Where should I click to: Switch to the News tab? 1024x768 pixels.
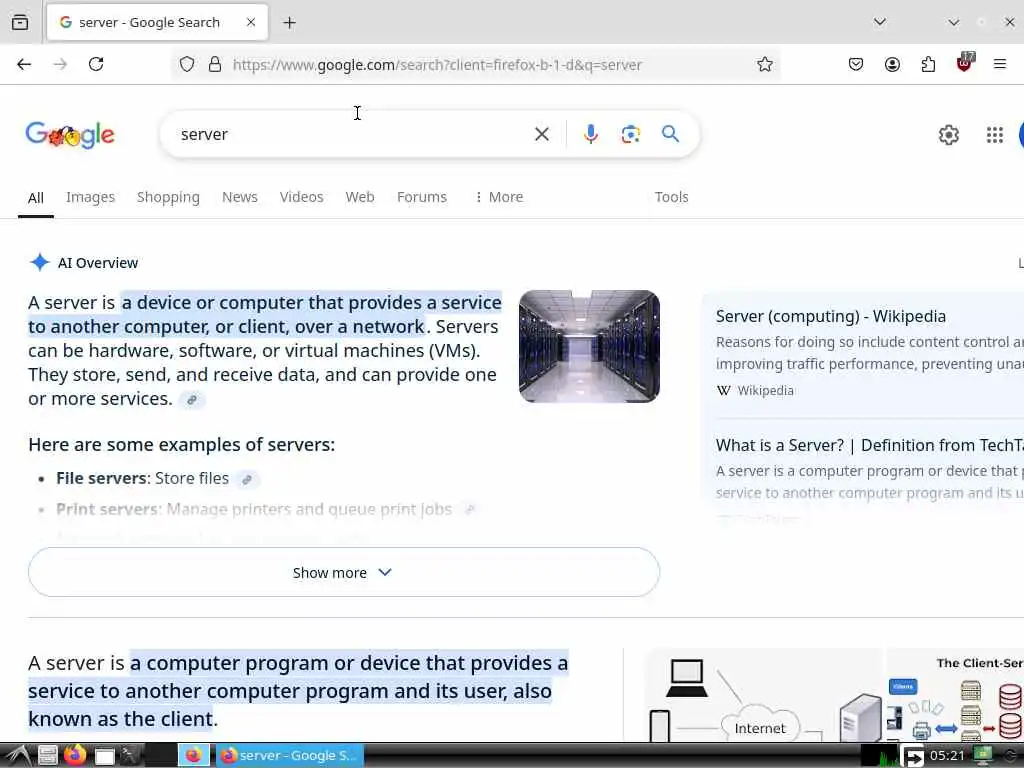pos(240,197)
